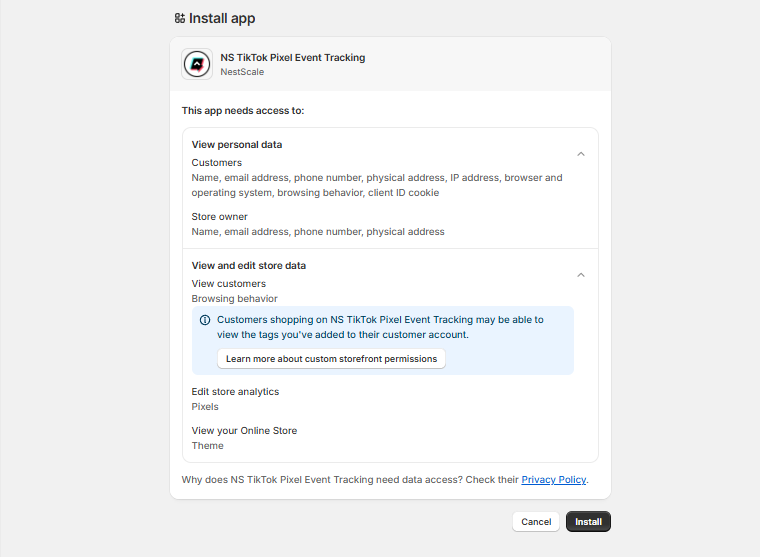760x557 pixels.
Task: Click the info icon in blue notice
Action: (x=205, y=320)
